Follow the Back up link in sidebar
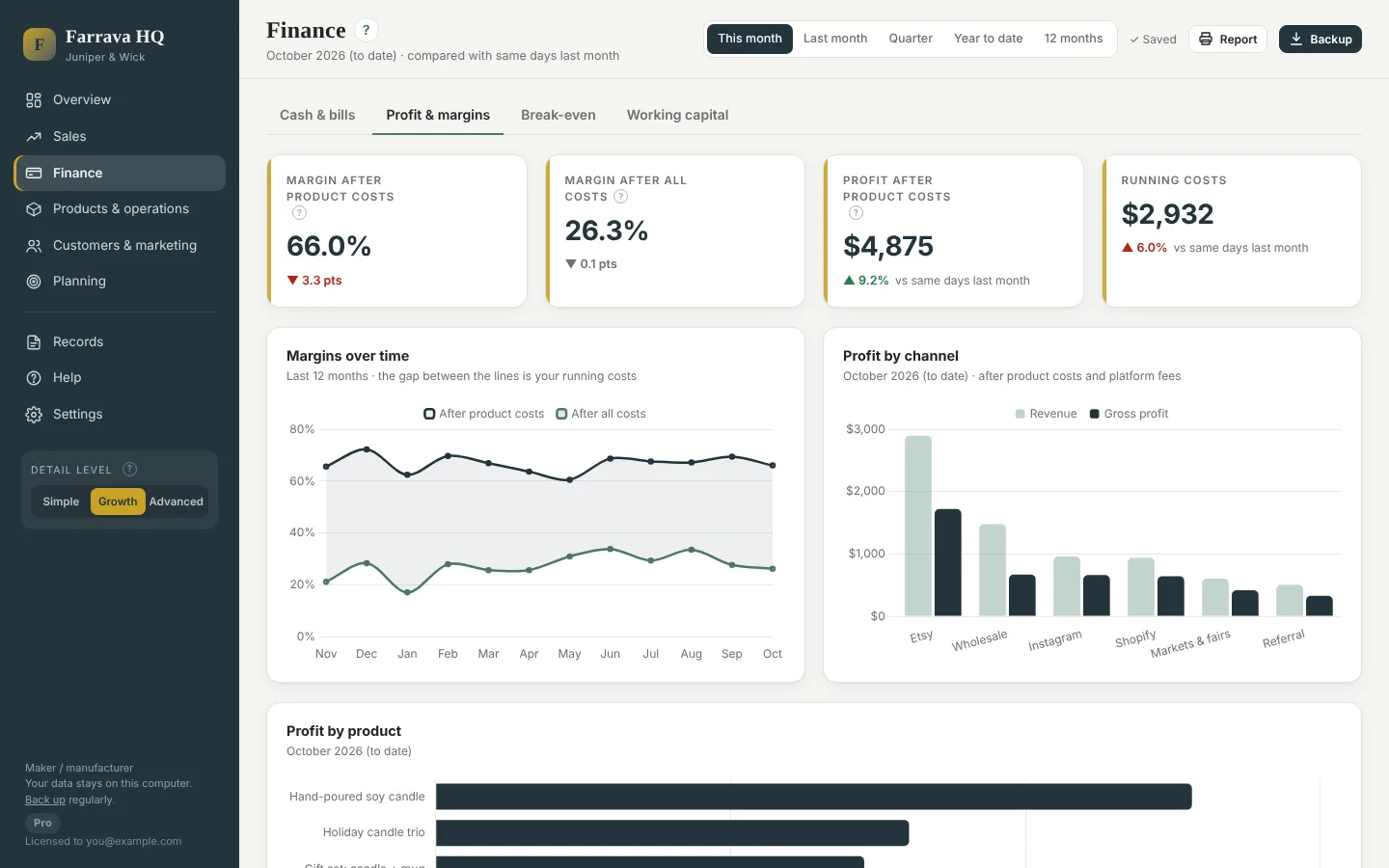Screen dimensions: 1389x868 (x=45, y=800)
